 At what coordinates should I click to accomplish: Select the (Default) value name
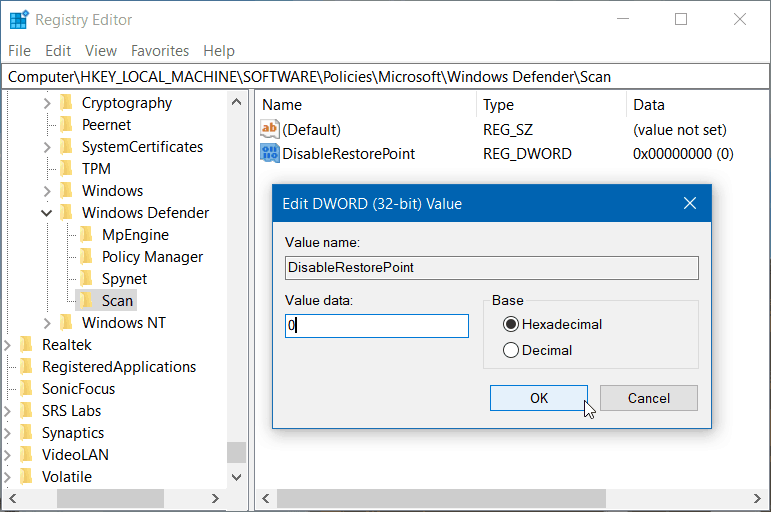[311, 129]
